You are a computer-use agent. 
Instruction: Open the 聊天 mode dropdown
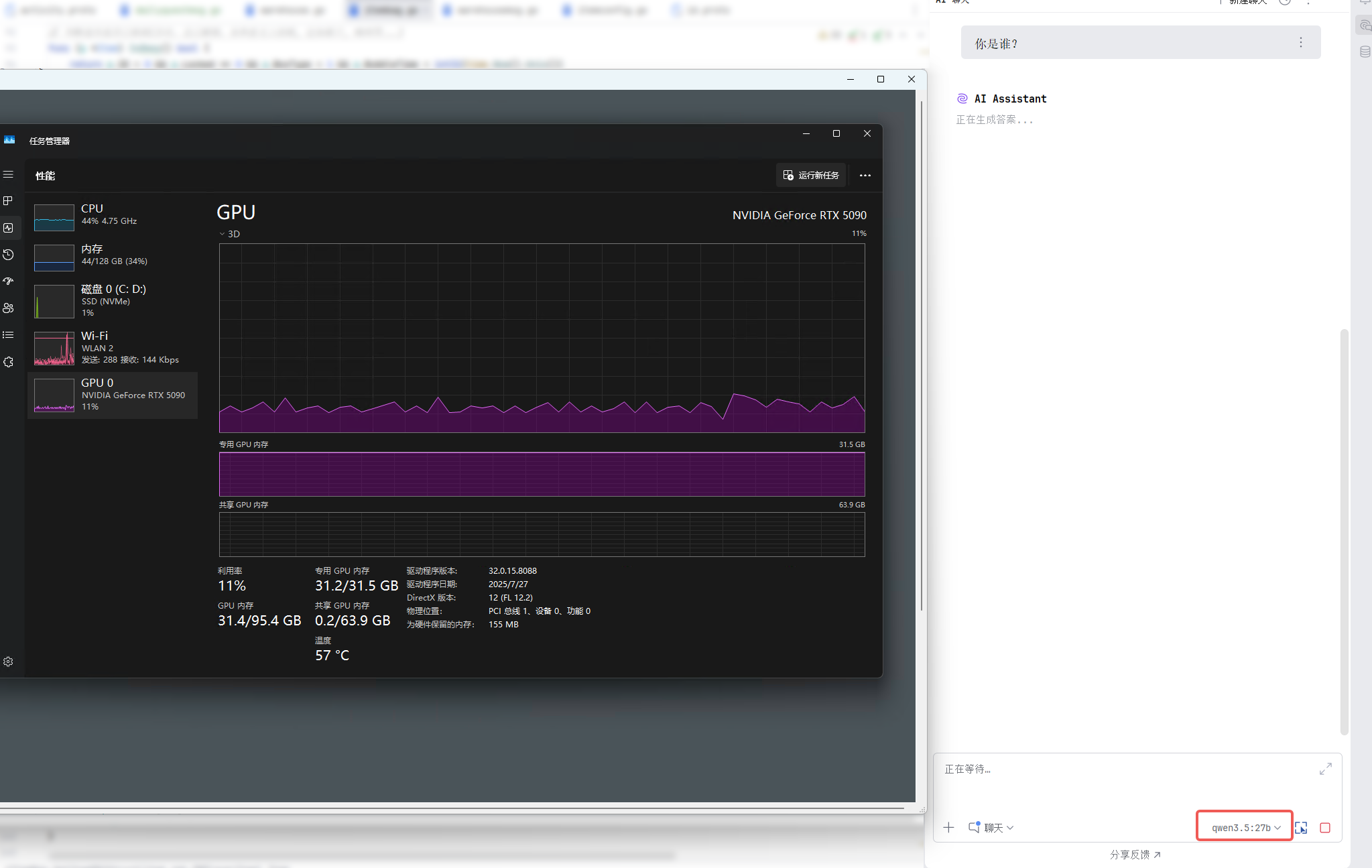991,828
